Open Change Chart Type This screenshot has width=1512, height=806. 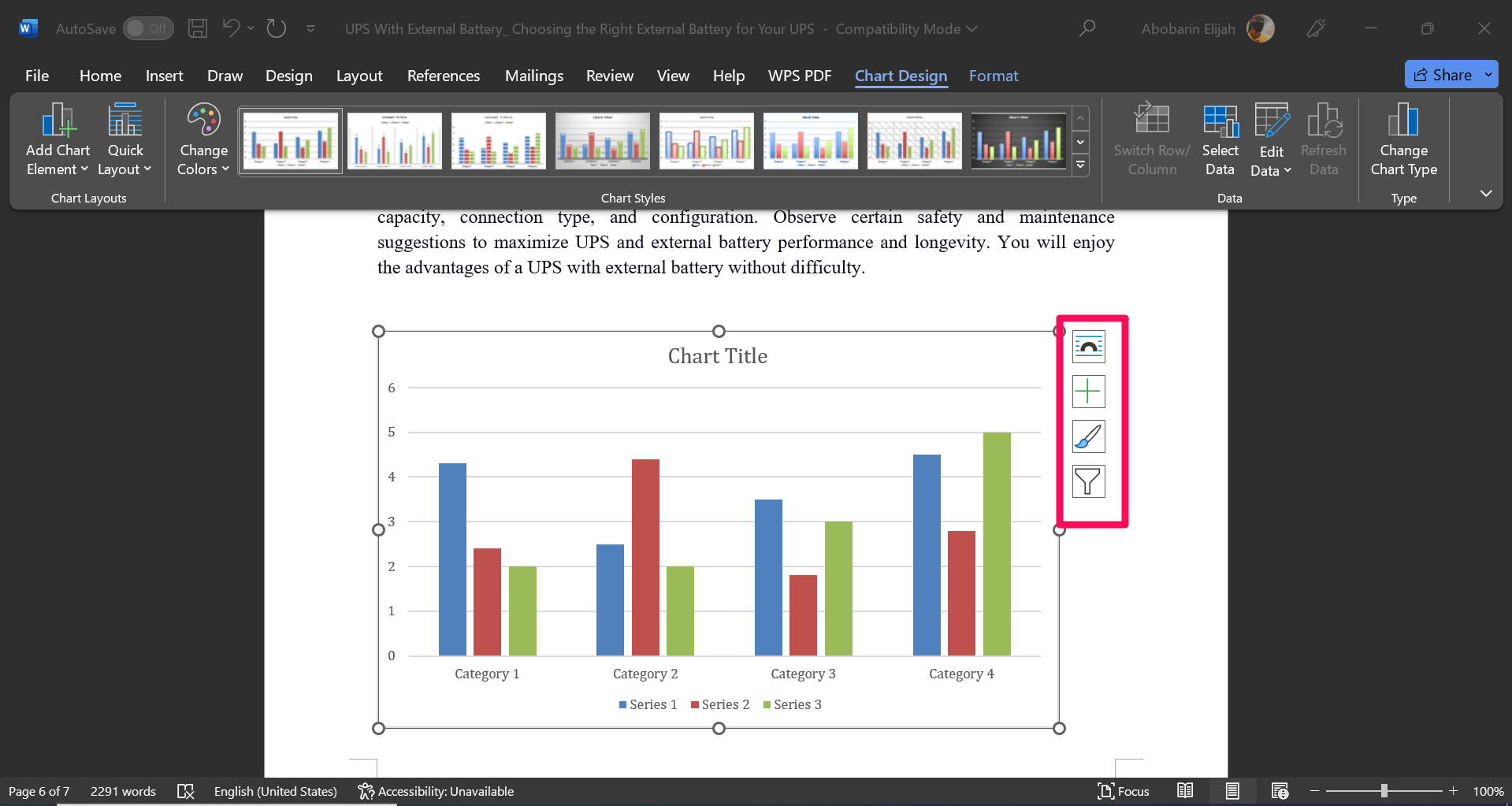coord(1403,139)
